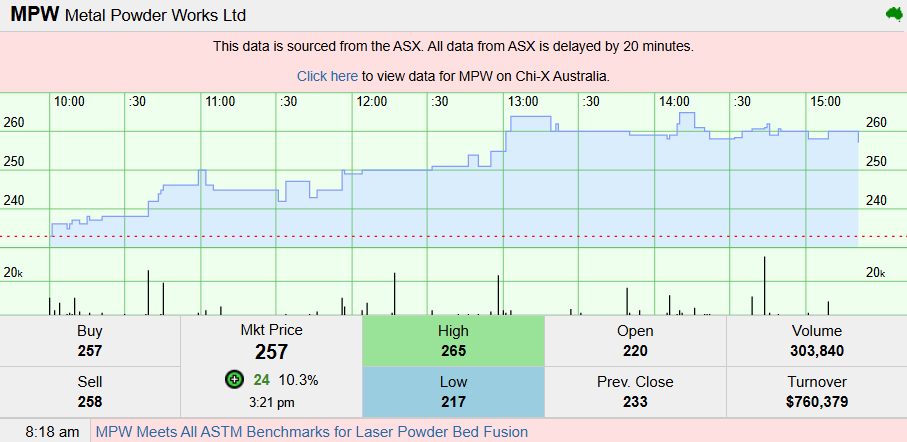Click the 10:00 time label on chart
Viewport: 907px width, 442px height.
tap(69, 102)
